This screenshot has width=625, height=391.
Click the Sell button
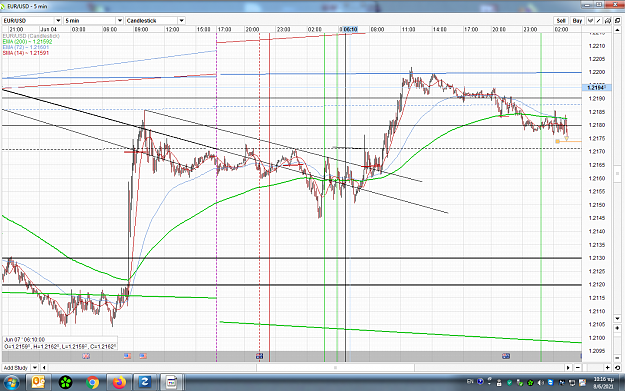[561, 21]
